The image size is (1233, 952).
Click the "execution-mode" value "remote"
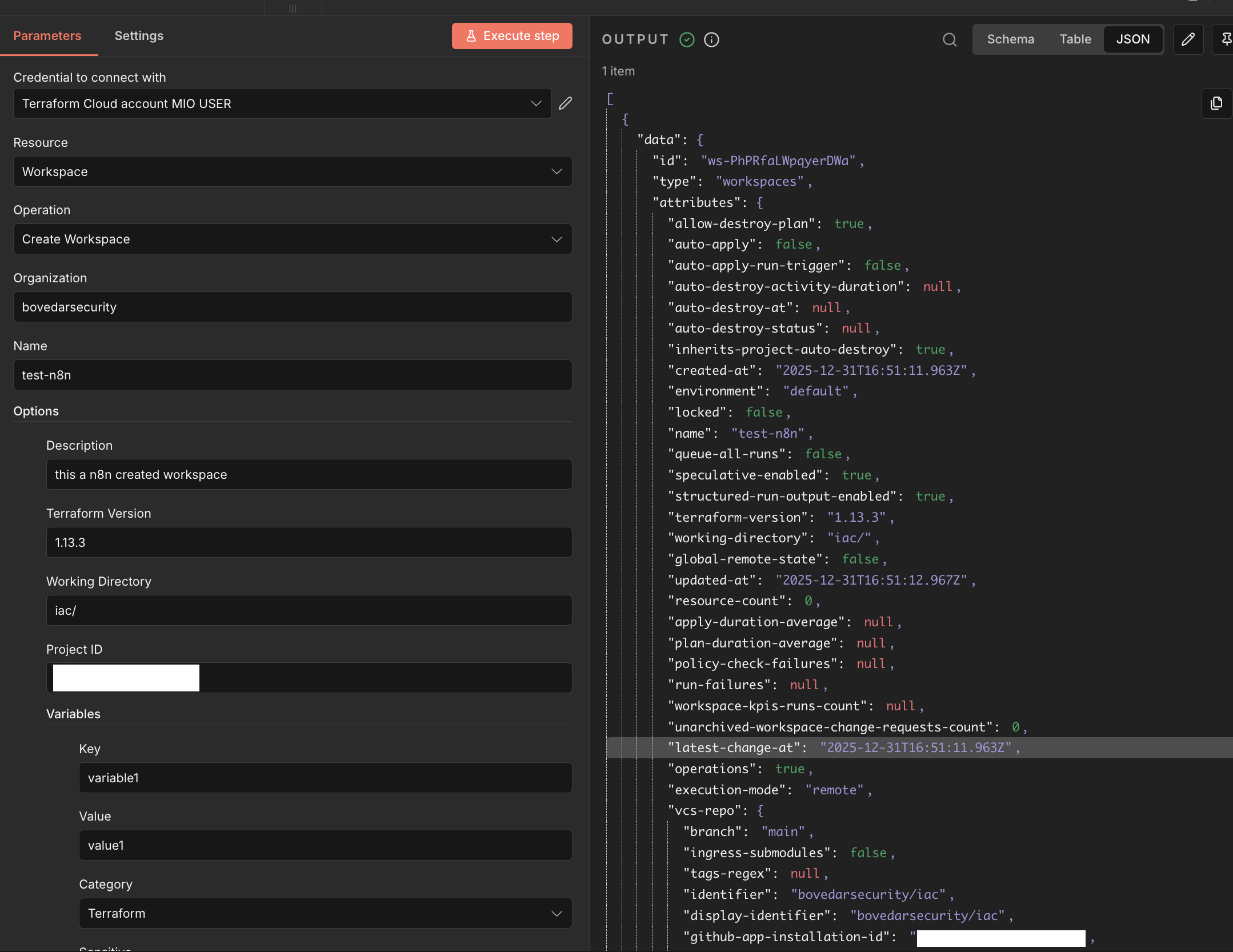834,790
